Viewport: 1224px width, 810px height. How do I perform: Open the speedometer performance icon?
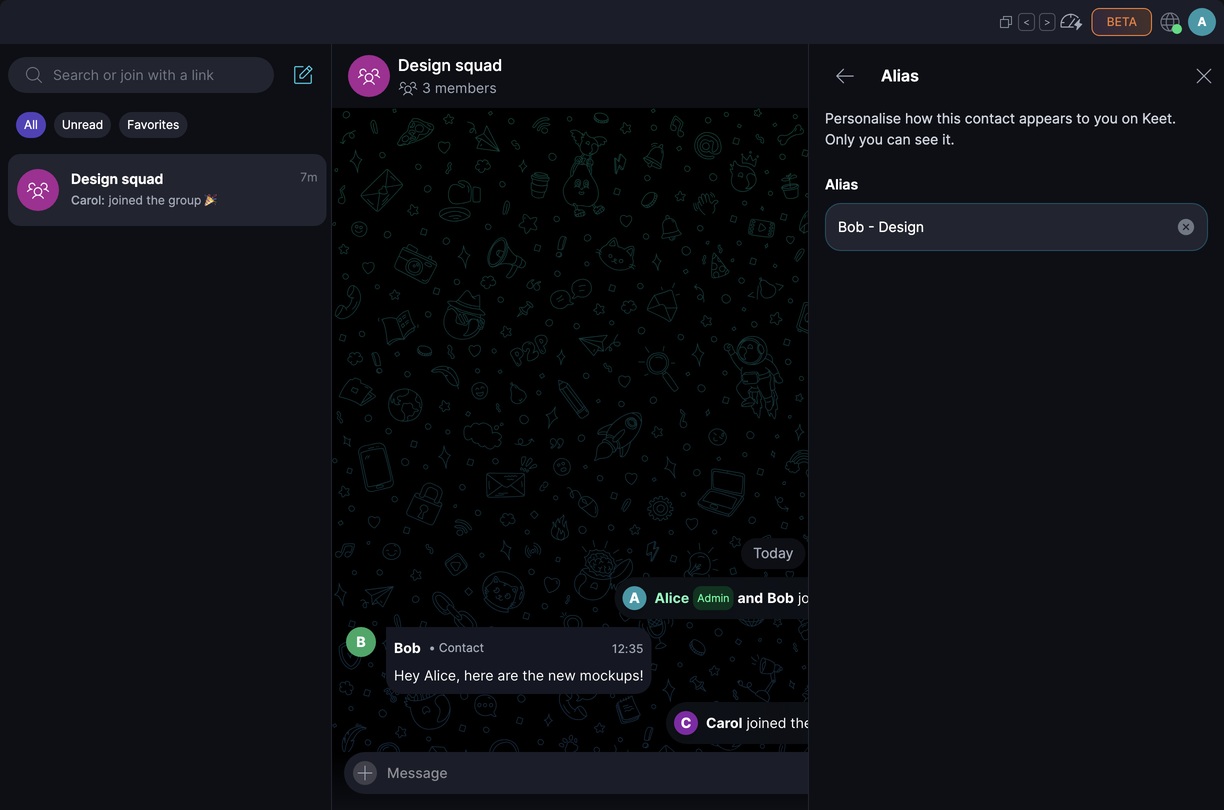pos(1071,22)
